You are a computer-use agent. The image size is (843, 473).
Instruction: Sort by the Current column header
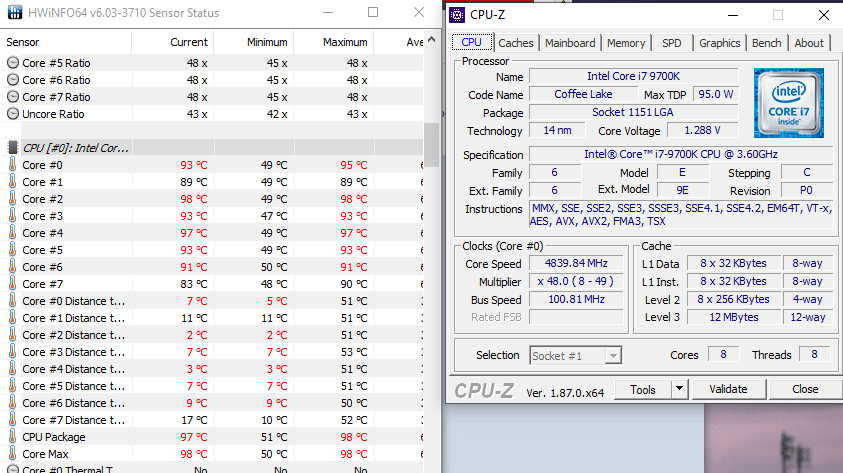pyautogui.click(x=173, y=42)
